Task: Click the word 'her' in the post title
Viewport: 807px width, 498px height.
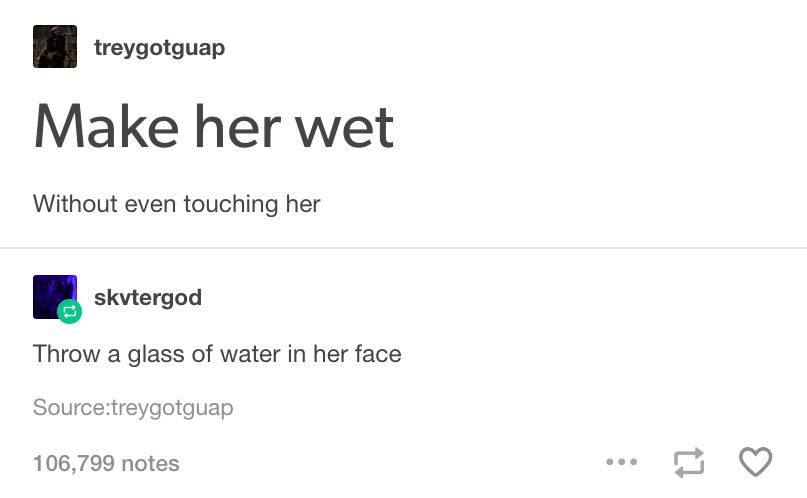Action: 237,127
